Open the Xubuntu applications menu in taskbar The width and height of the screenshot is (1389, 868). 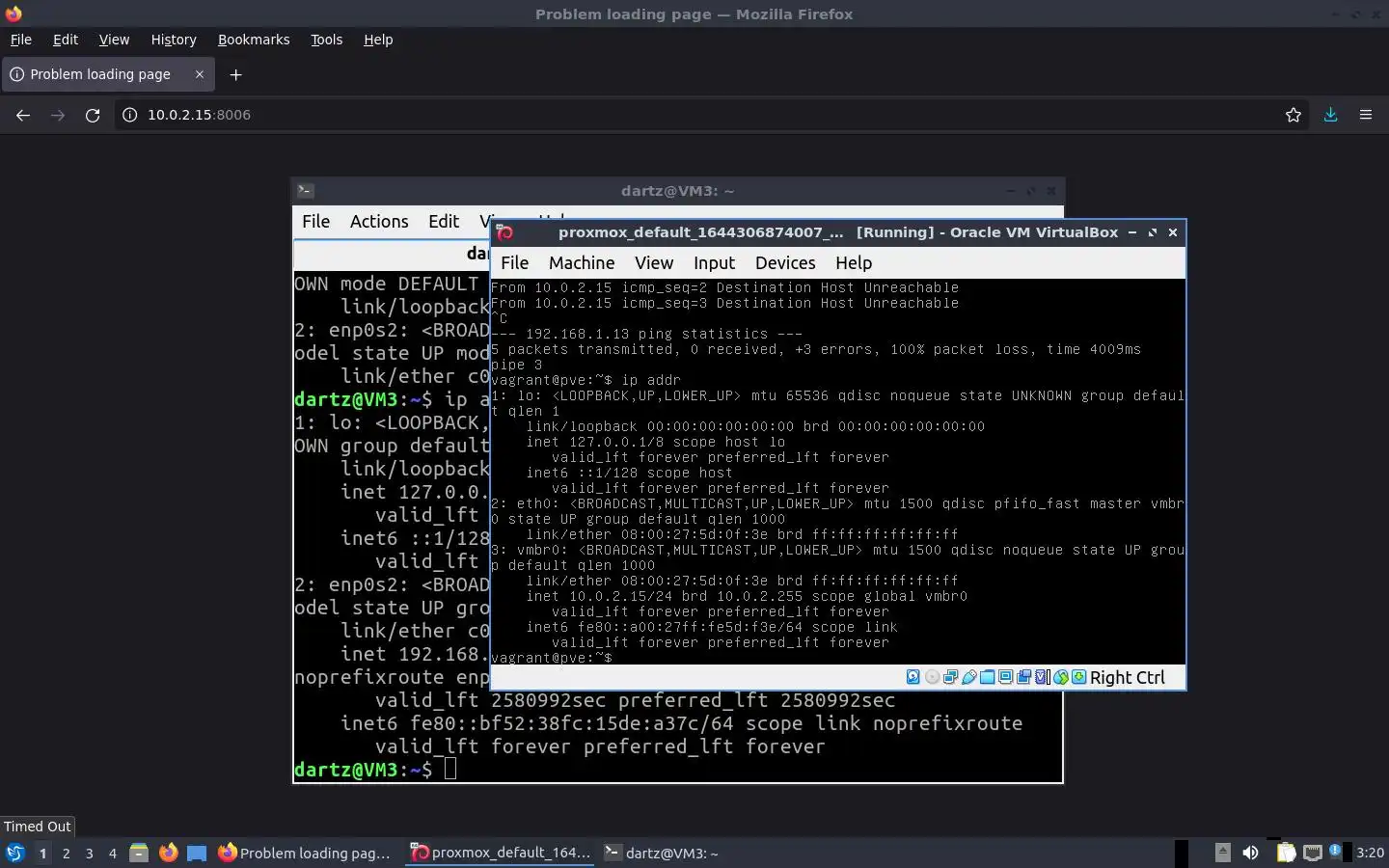[14, 853]
